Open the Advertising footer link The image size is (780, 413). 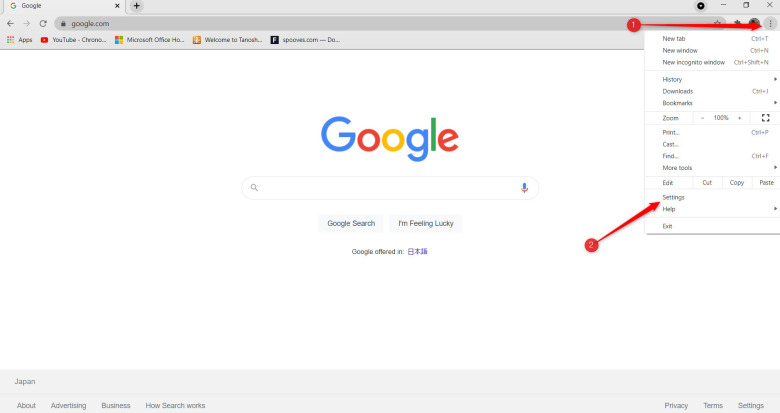(69, 406)
